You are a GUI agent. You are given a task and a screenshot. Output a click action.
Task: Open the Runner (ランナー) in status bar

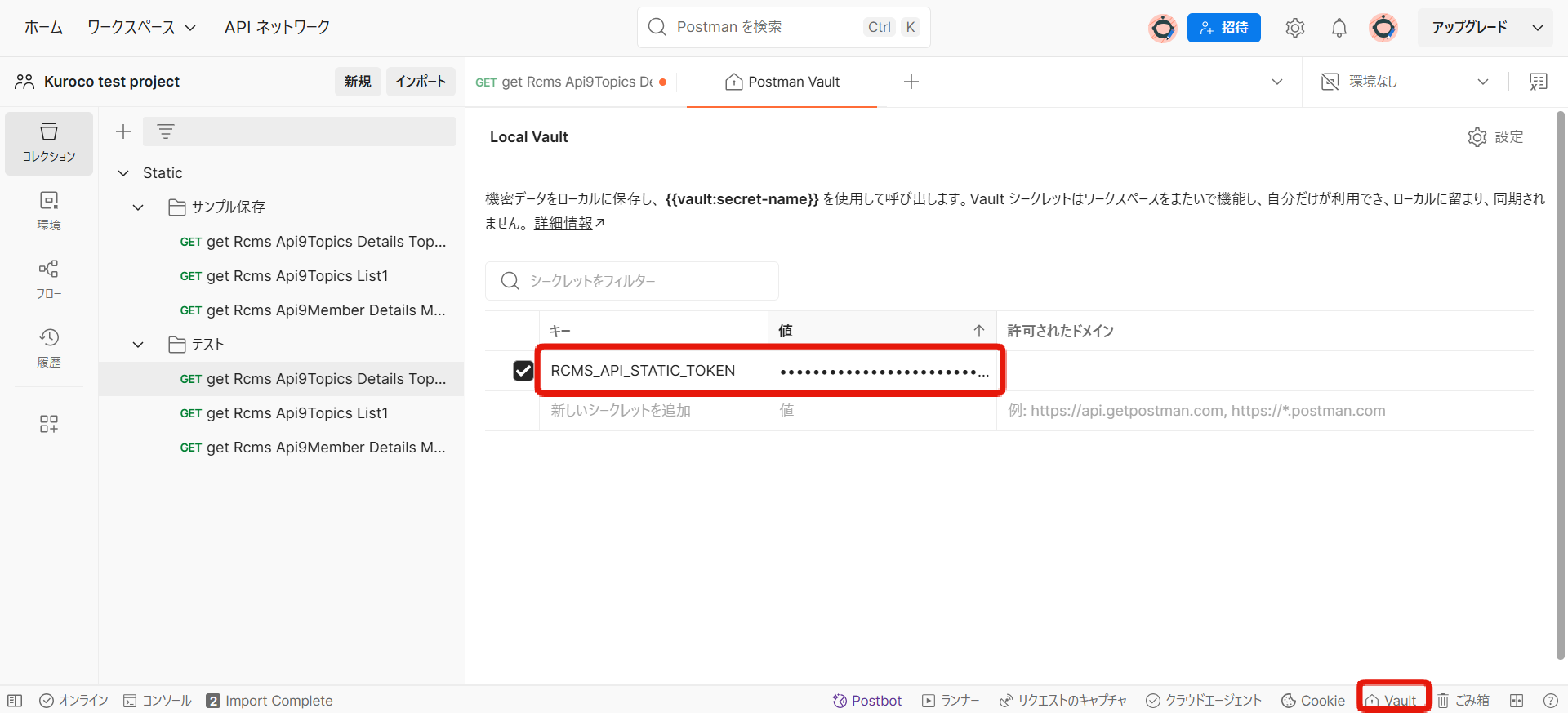pos(951,701)
